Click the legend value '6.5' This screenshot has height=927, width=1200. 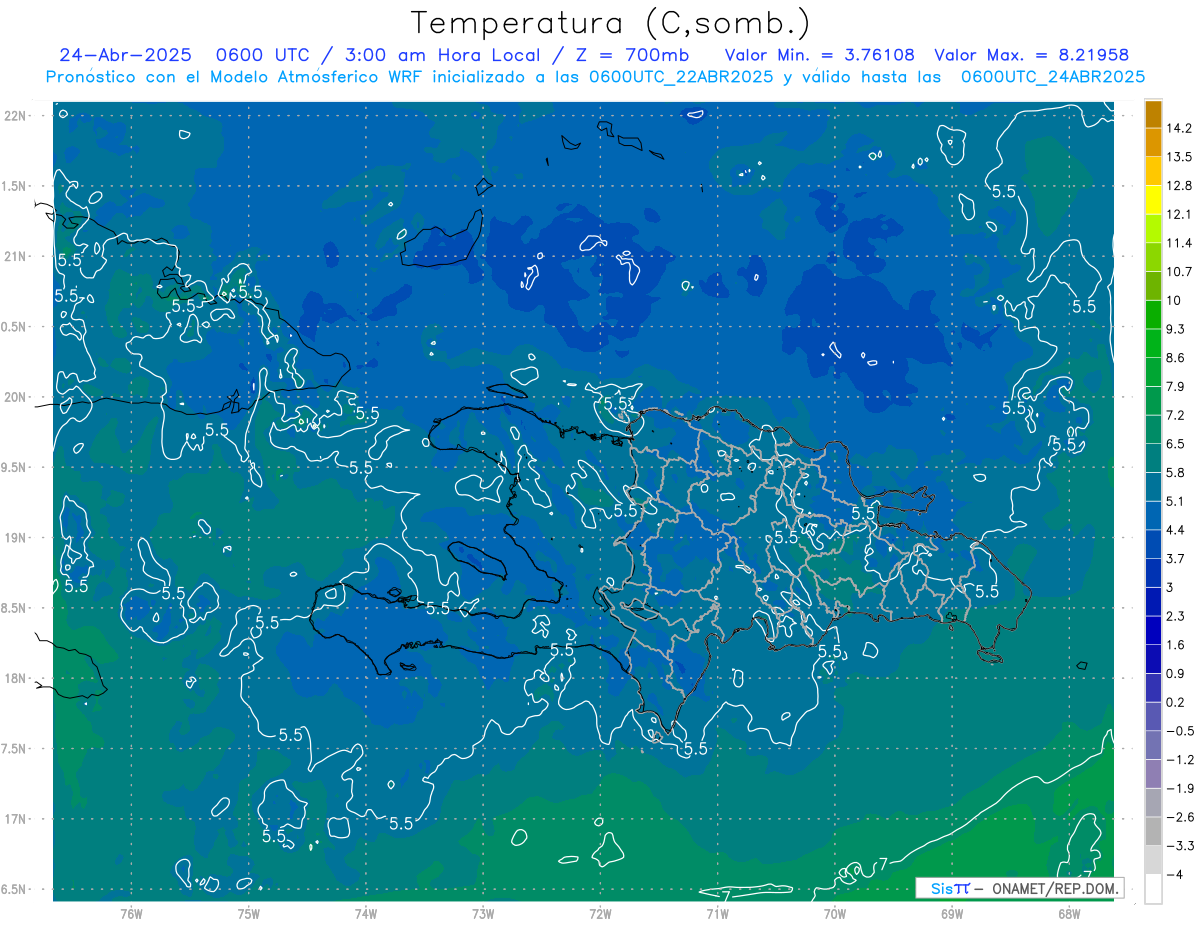tap(1176, 444)
